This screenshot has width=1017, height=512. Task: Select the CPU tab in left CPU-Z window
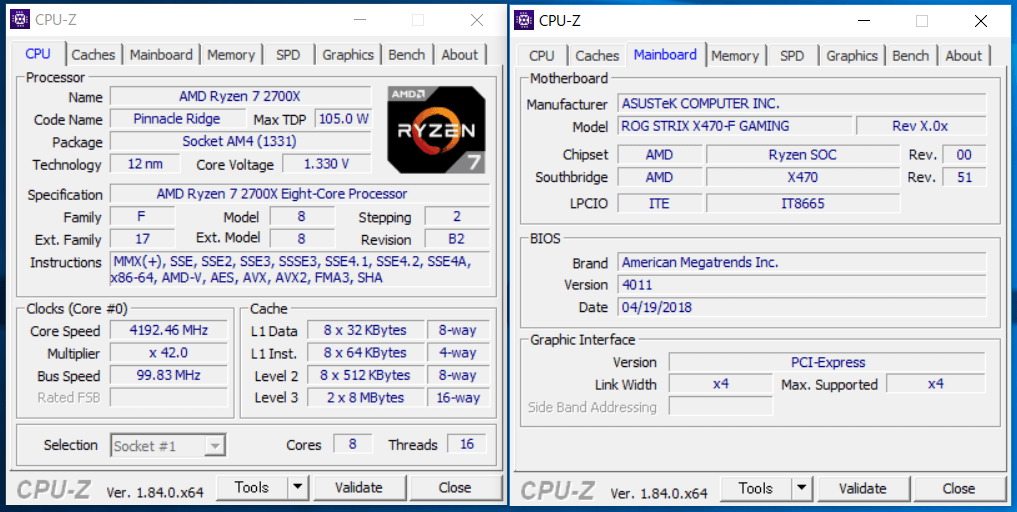[x=38, y=53]
